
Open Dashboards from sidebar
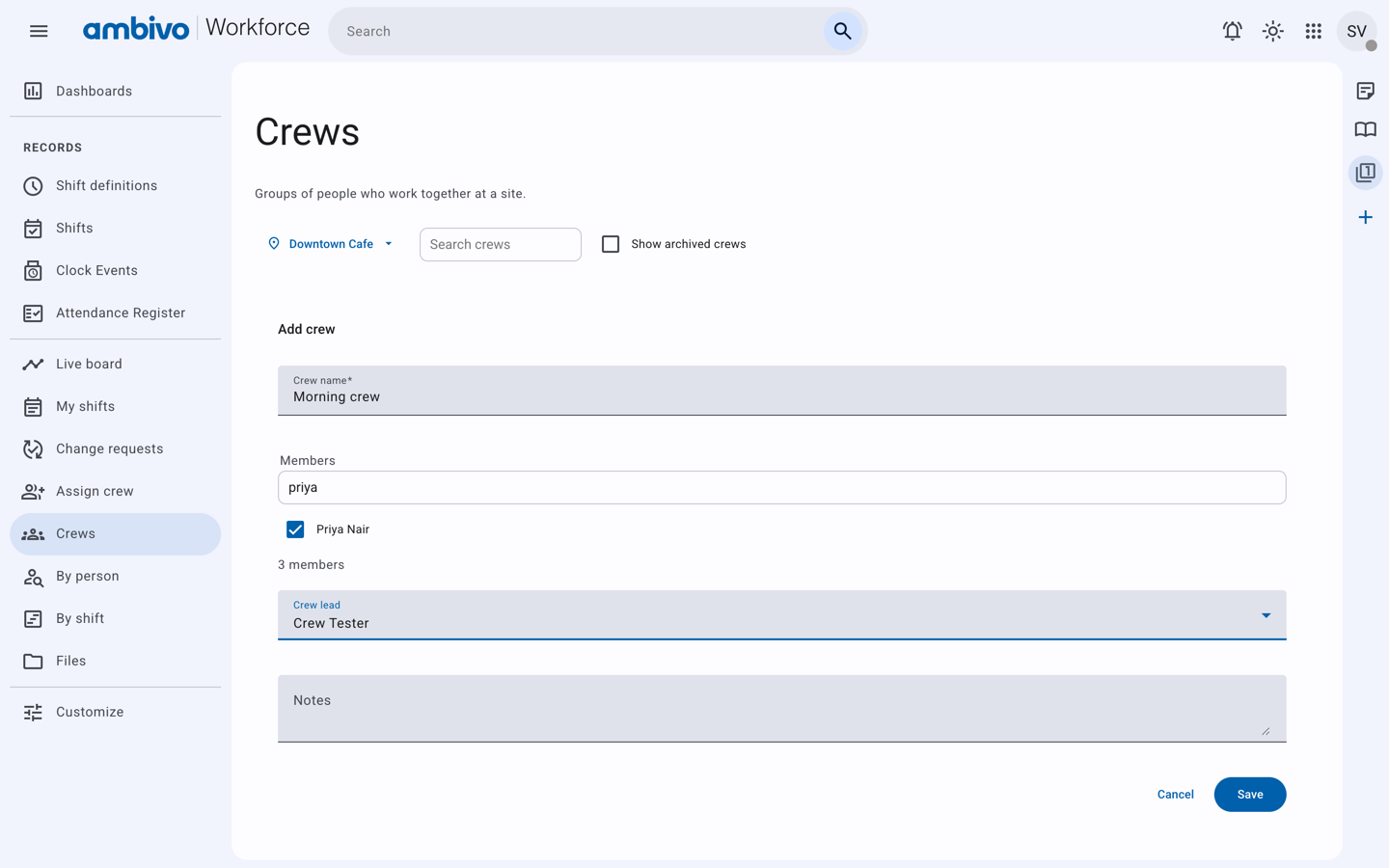(x=116, y=91)
